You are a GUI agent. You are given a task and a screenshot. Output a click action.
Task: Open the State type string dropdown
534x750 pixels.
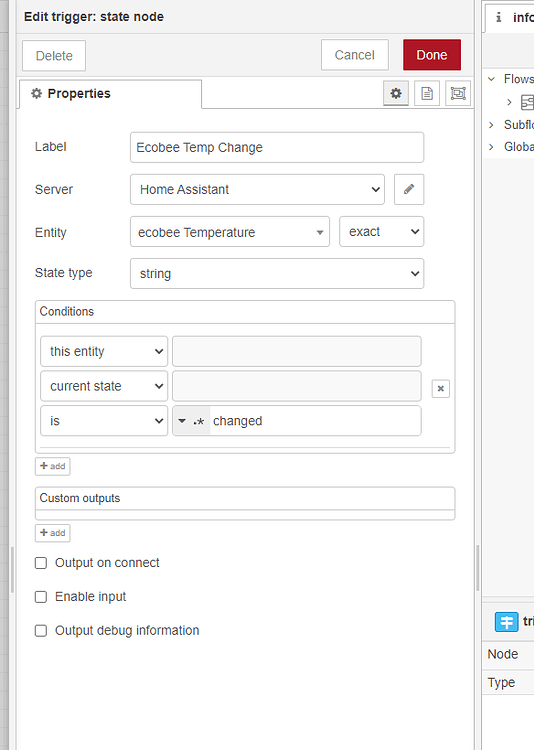point(277,274)
